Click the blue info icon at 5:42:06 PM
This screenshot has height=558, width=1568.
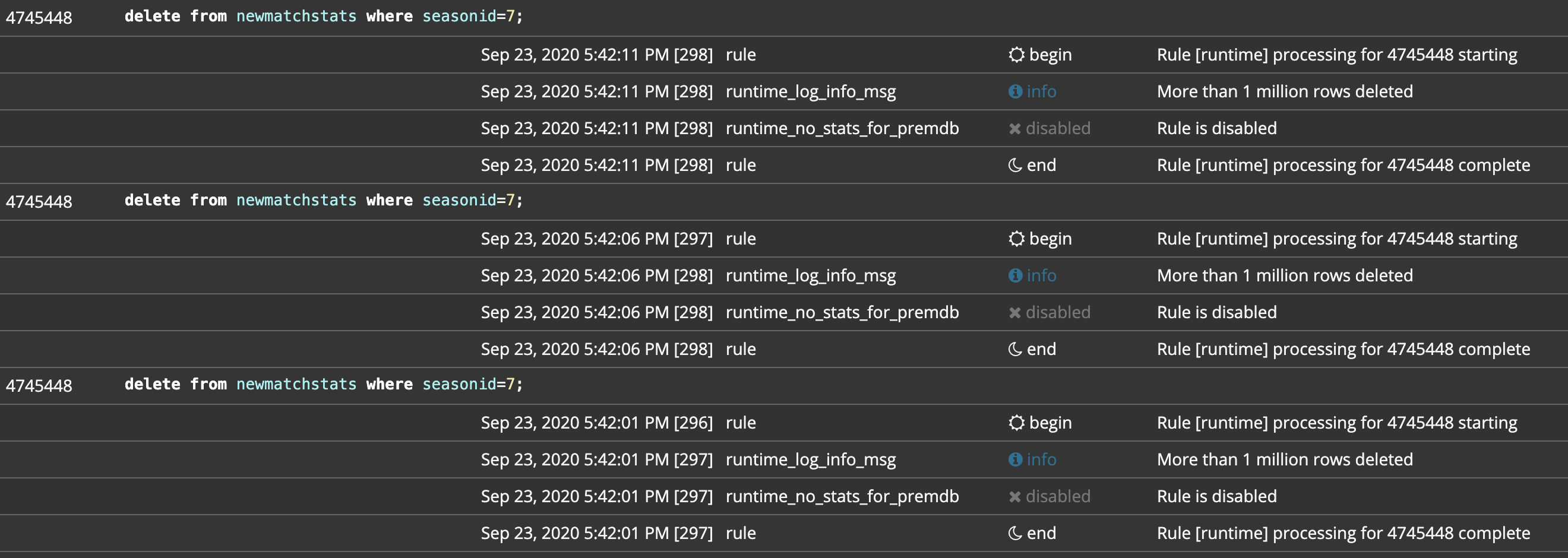(1014, 275)
